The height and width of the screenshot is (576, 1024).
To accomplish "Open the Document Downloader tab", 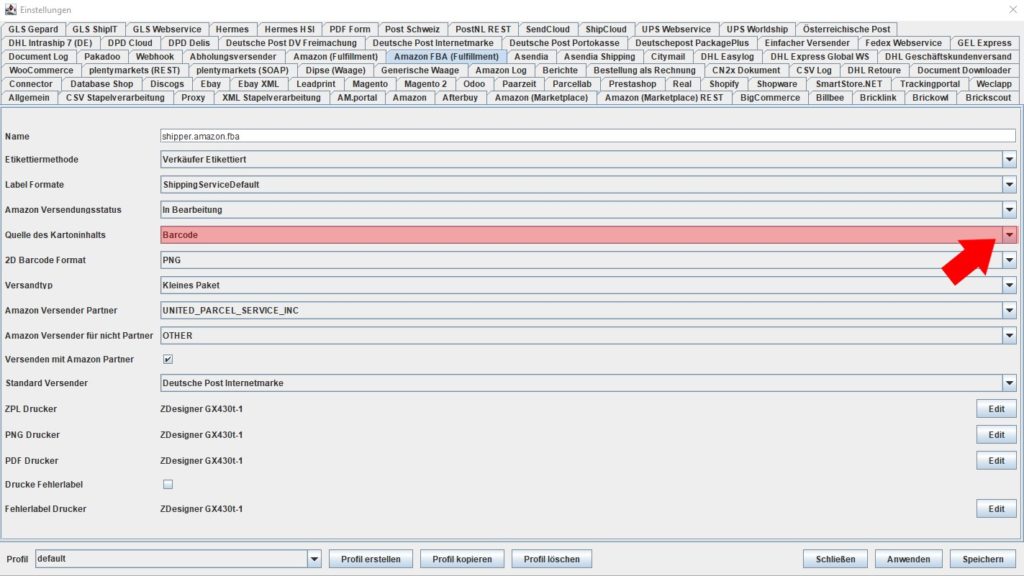I will click(963, 71).
